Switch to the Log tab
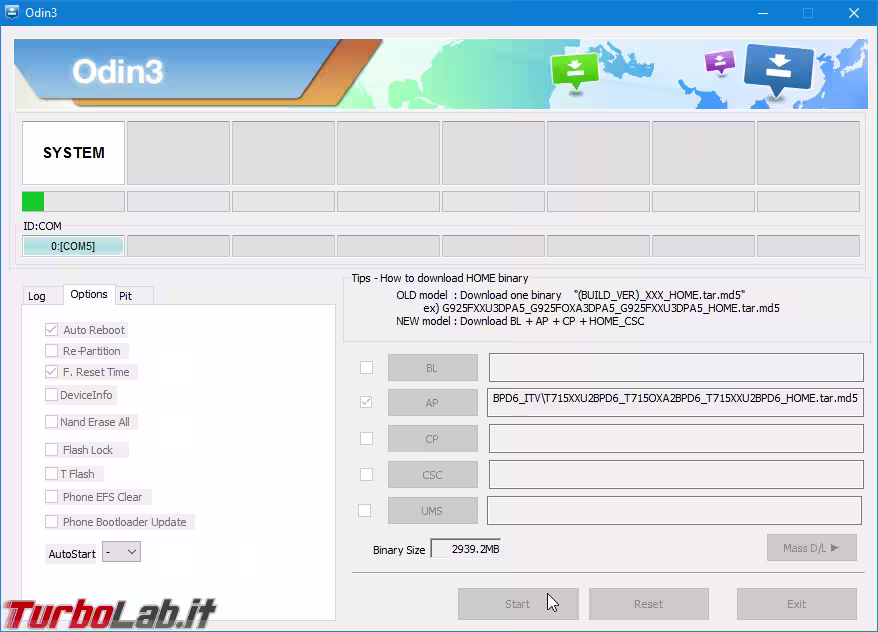Image resolution: width=878 pixels, height=632 pixels. [37, 296]
